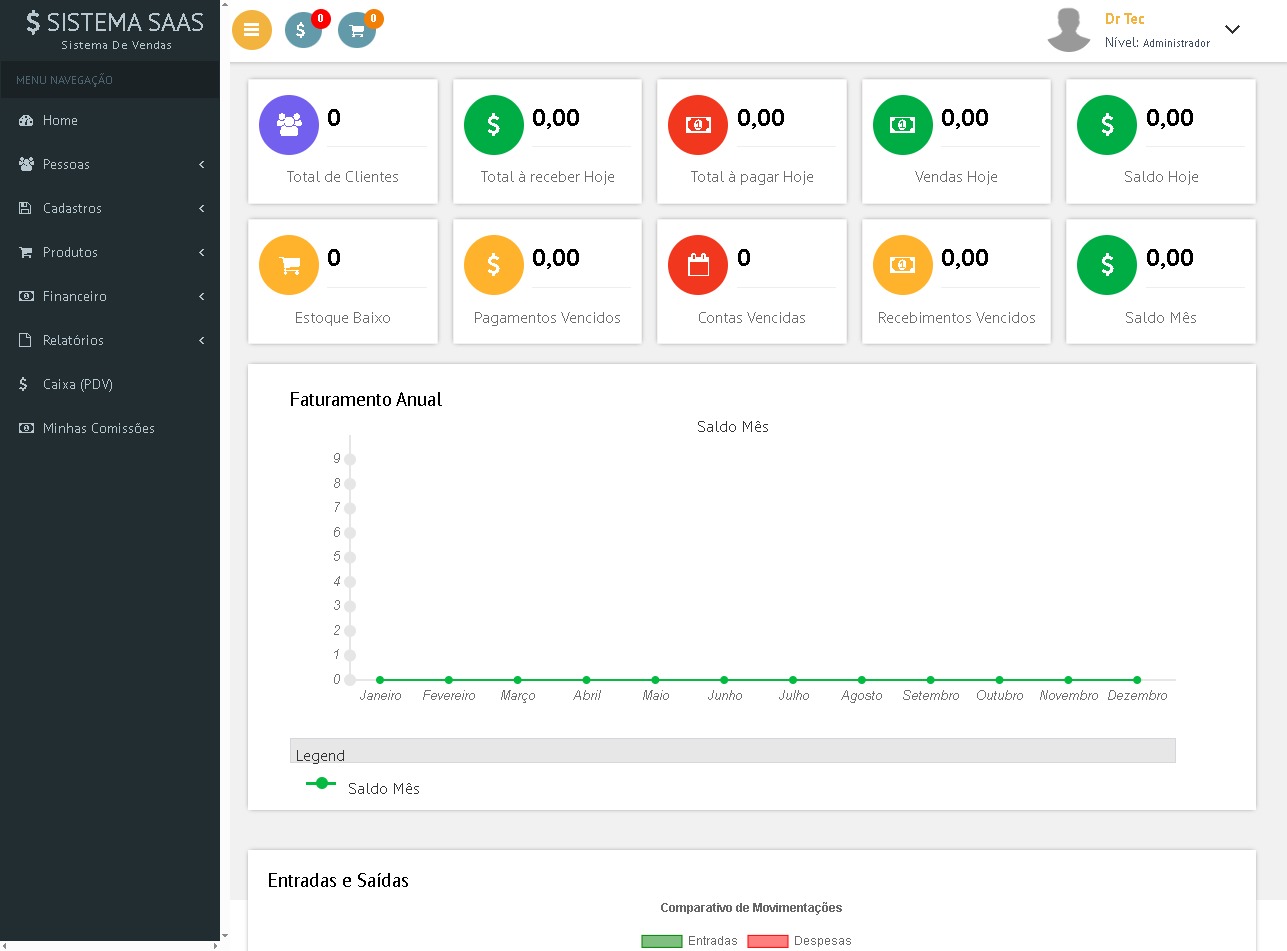1287x951 pixels.
Task: Click the orange hamburger menu button
Action: coord(252,30)
